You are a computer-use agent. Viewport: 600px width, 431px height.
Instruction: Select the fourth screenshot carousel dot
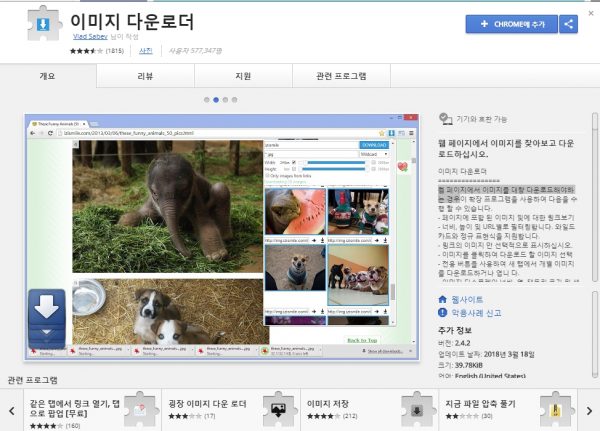coord(235,100)
